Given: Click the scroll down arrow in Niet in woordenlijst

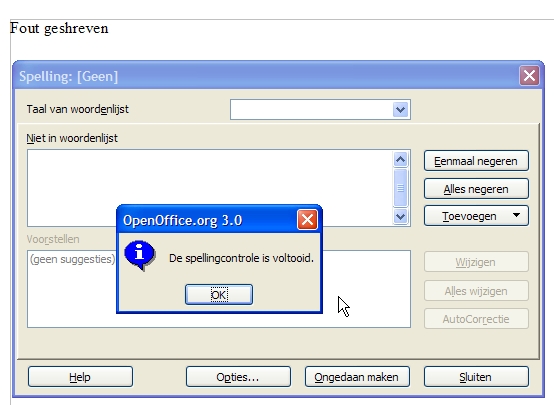Looking at the screenshot, I should 400,216.
